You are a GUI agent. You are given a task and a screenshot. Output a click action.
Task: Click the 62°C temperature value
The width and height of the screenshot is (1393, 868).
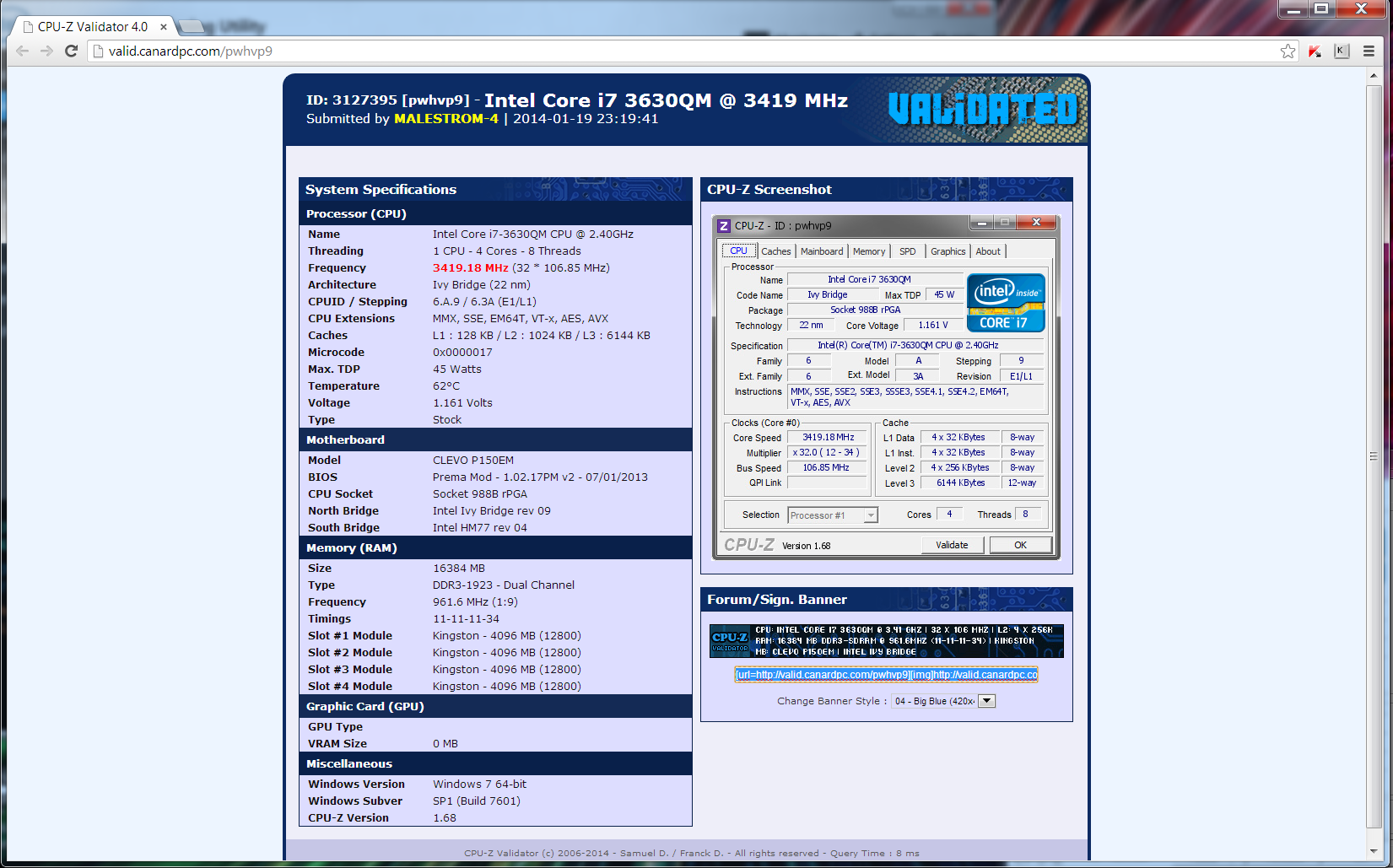point(446,385)
